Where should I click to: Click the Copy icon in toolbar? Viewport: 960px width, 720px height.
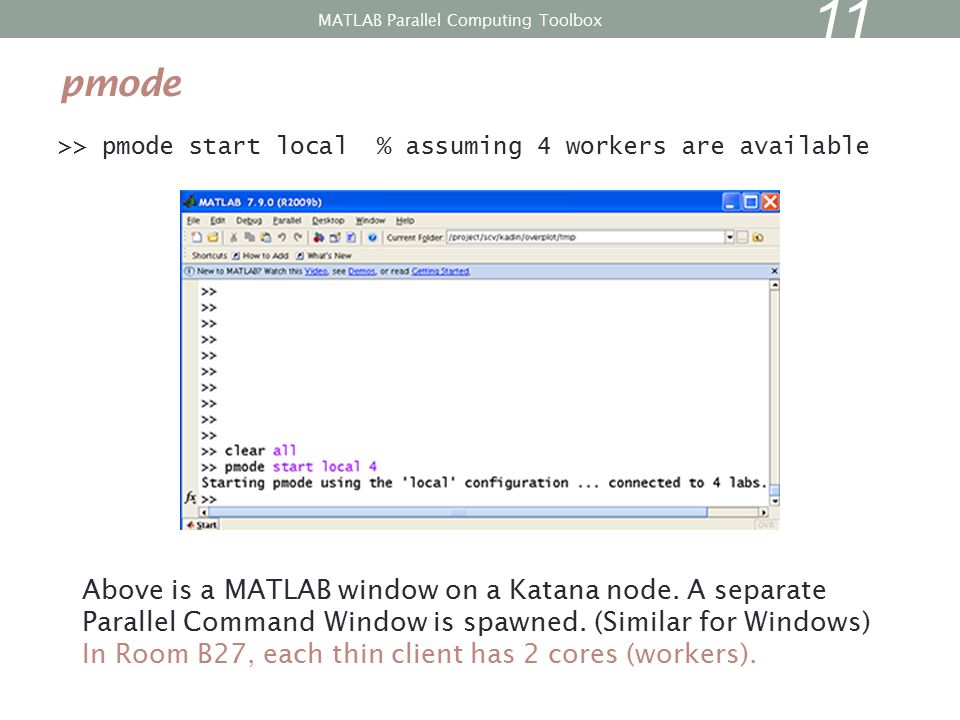click(x=249, y=237)
